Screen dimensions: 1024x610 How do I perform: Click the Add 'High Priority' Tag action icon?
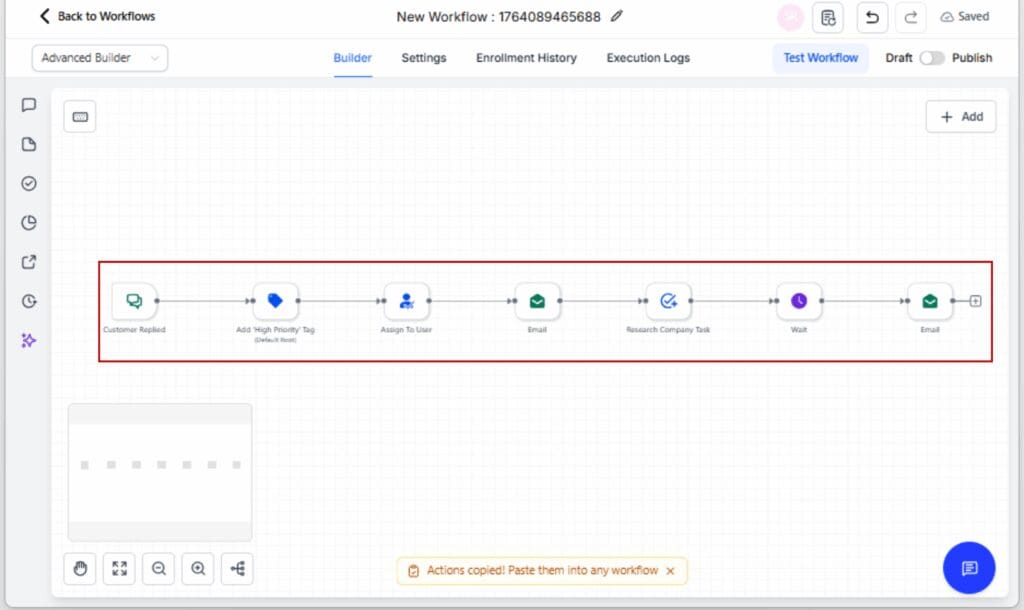point(274,300)
